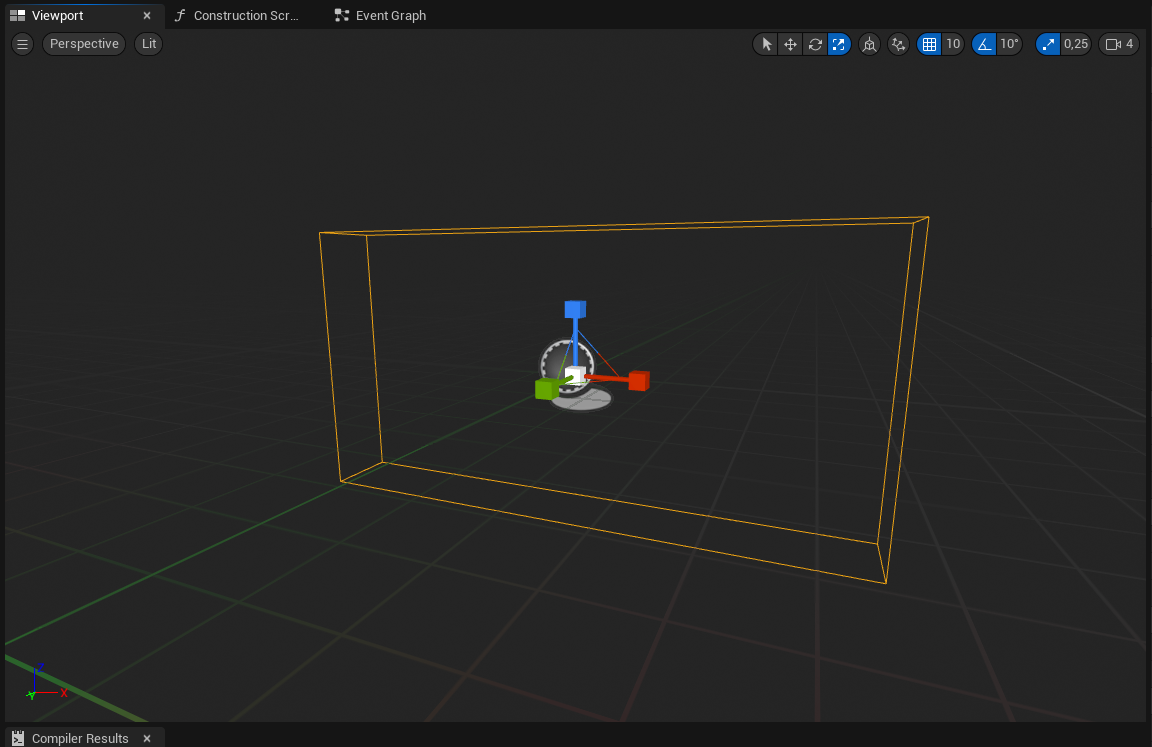This screenshot has height=747, width=1152.
Task: Choose the Select objects cursor tool
Action: click(766, 44)
